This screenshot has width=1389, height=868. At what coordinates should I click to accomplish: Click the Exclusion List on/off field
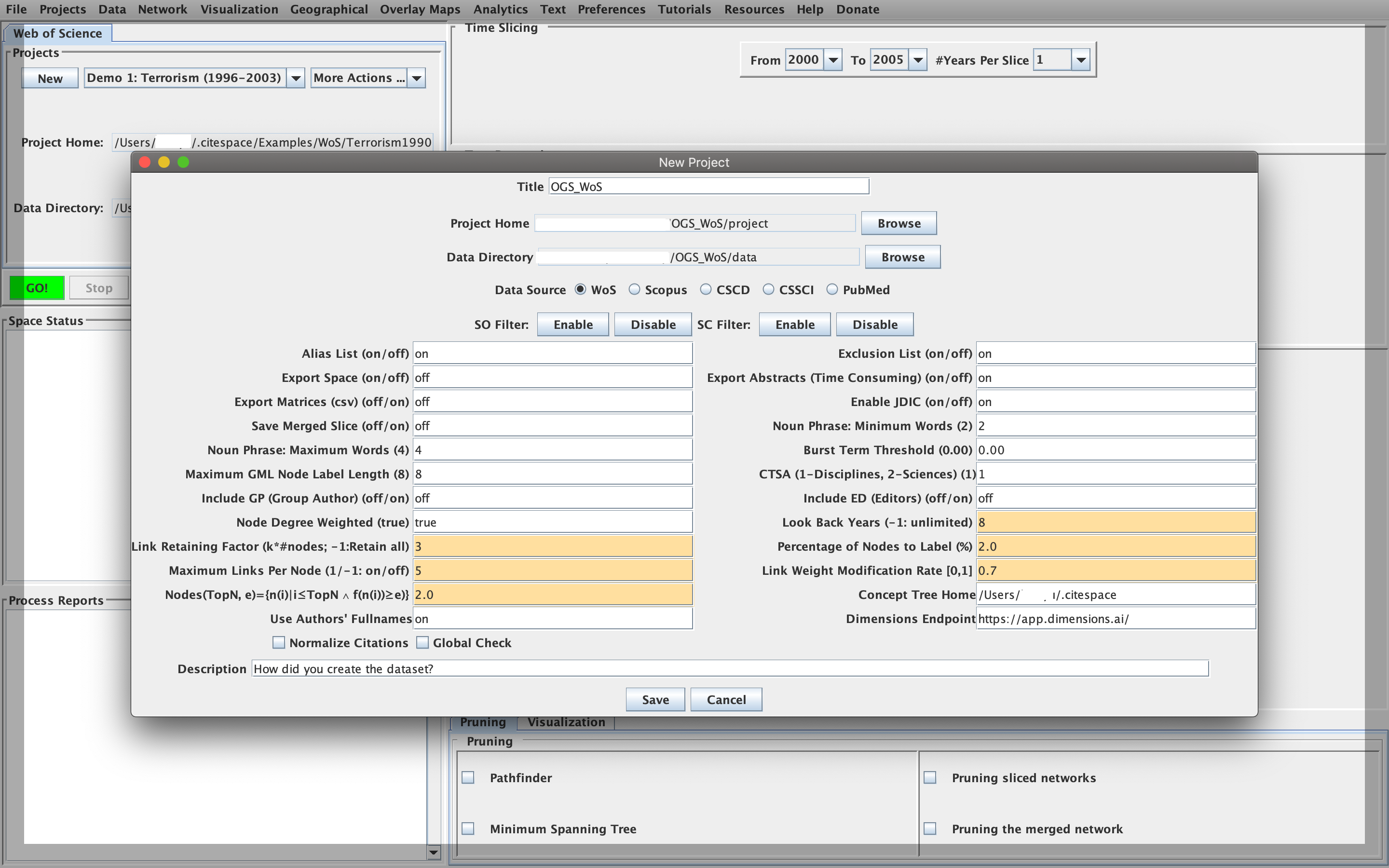pyautogui.click(x=1116, y=353)
